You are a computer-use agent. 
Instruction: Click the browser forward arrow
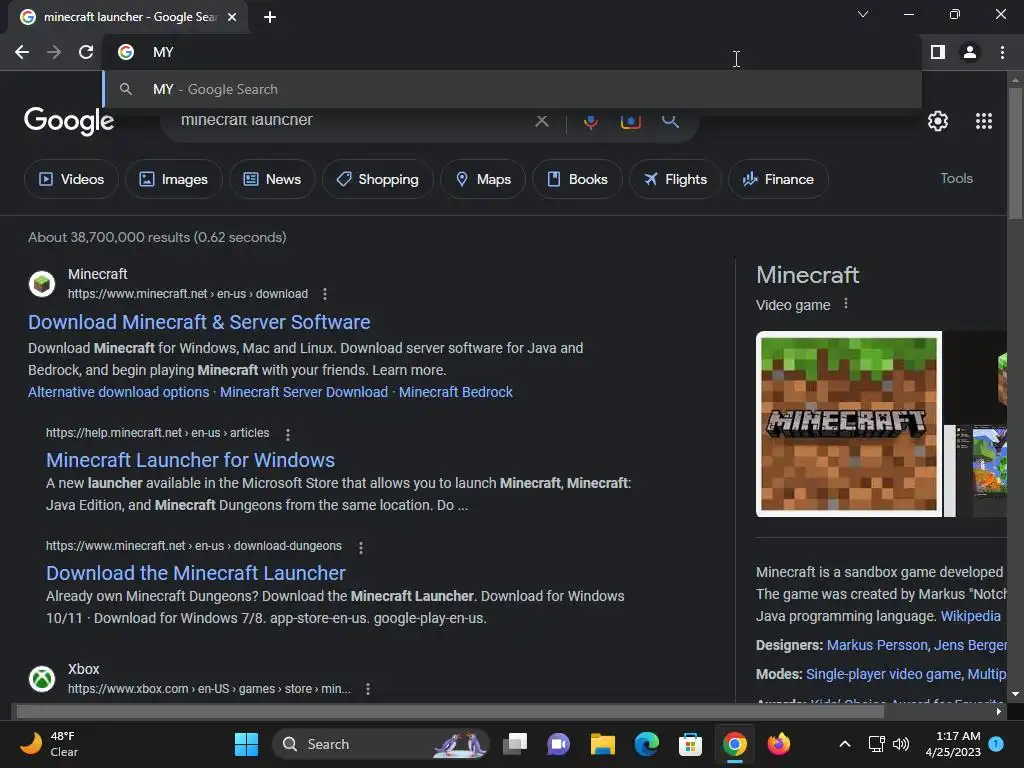[x=54, y=52]
